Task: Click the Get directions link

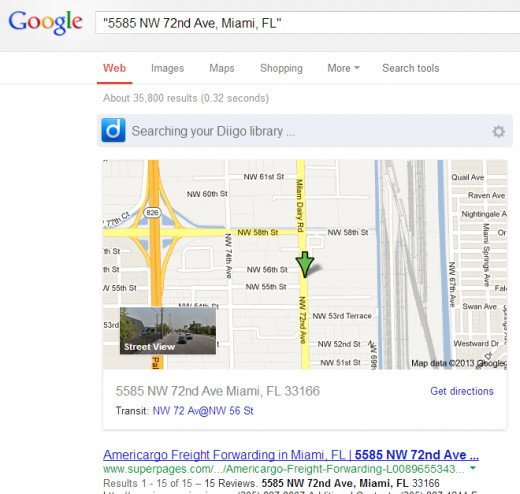Action: 462,391
